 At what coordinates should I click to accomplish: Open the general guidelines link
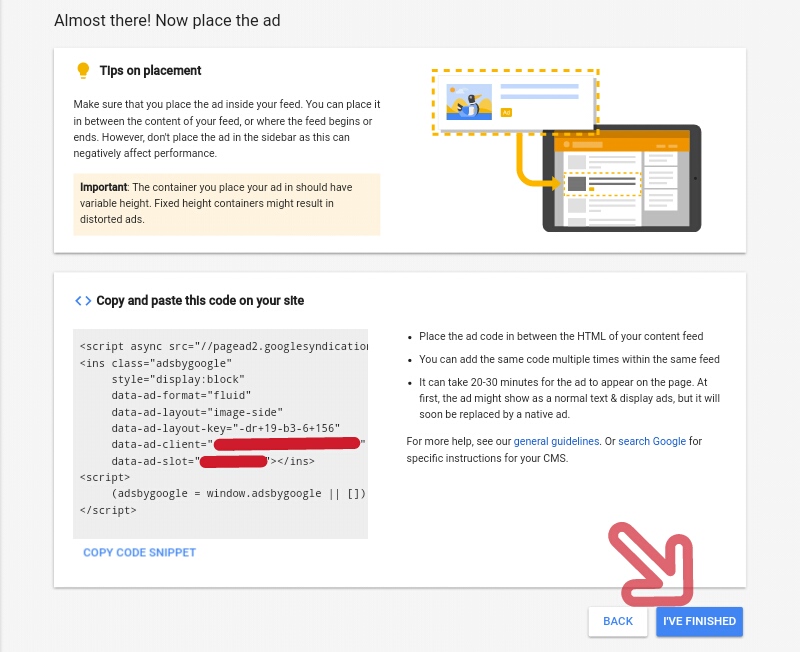point(556,441)
